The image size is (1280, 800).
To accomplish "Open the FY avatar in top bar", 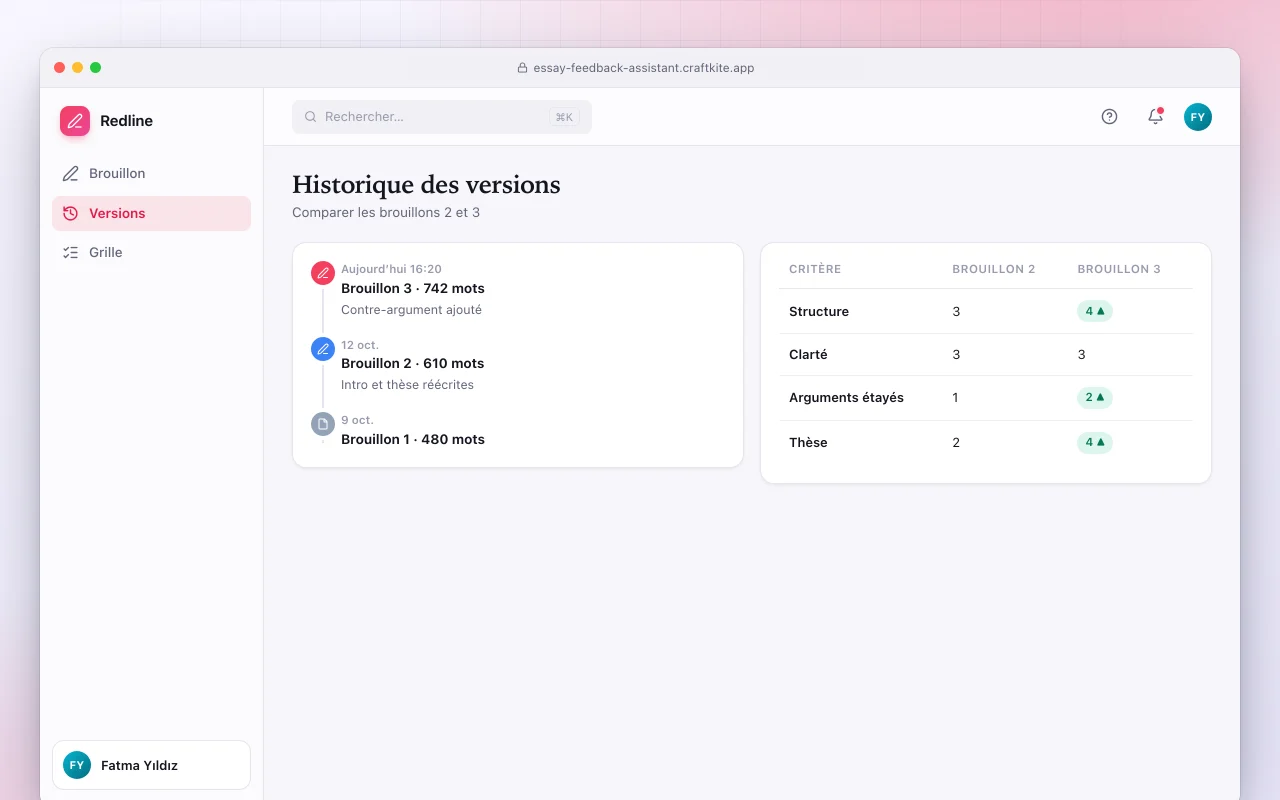I will 1198,117.
